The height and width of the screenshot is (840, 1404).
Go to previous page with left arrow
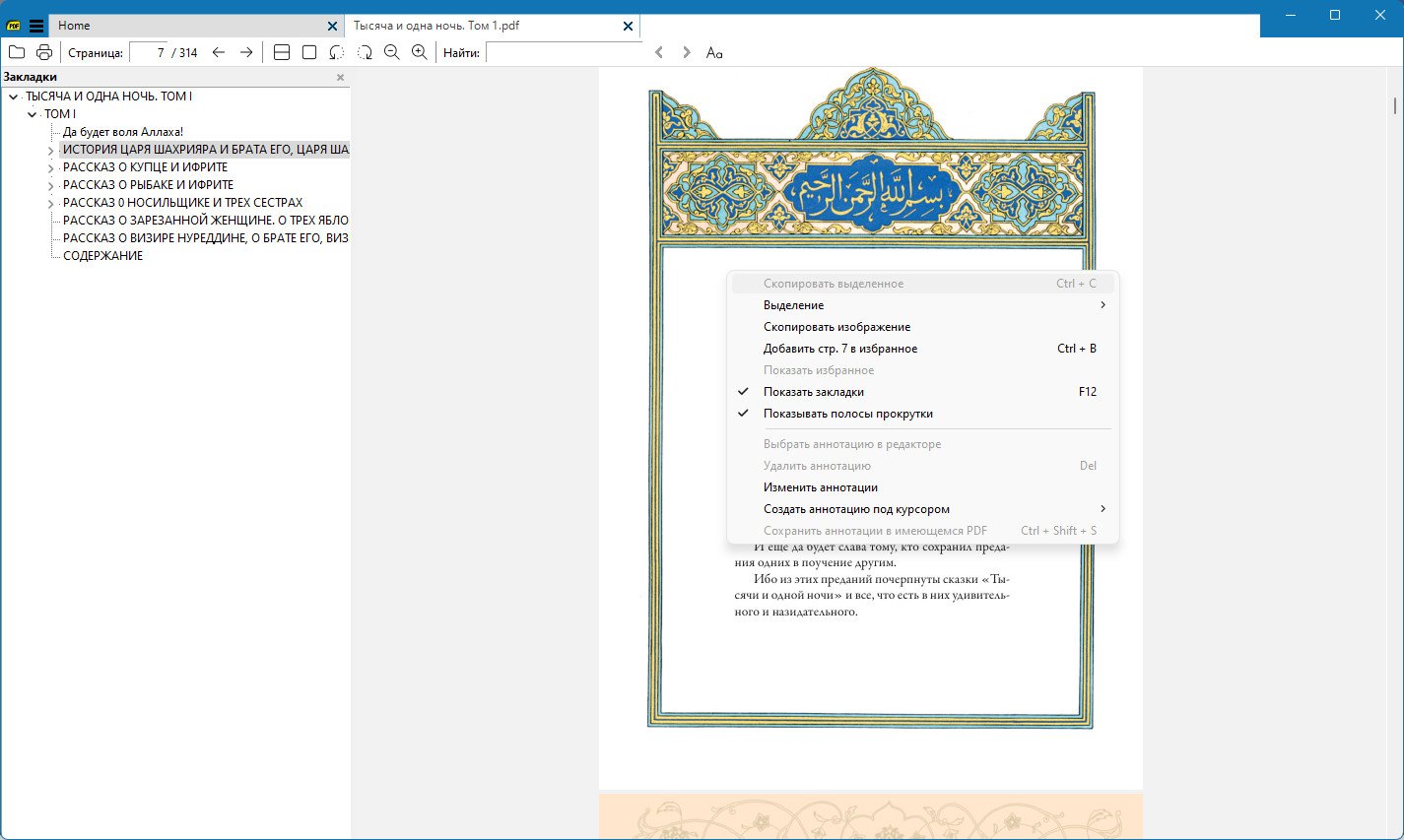click(x=219, y=52)
